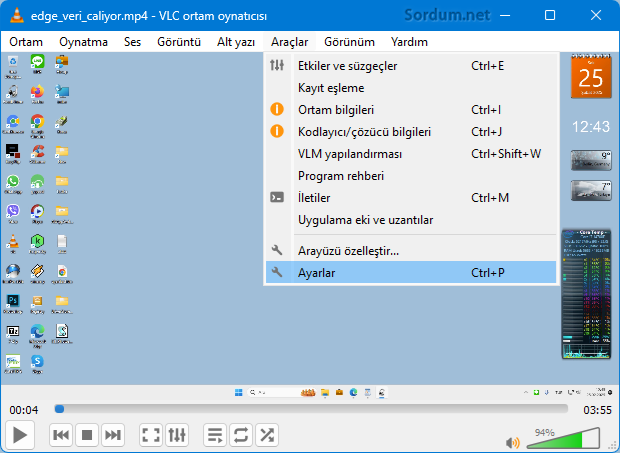Click Windows Start button in video taskbar

[238, 393]
